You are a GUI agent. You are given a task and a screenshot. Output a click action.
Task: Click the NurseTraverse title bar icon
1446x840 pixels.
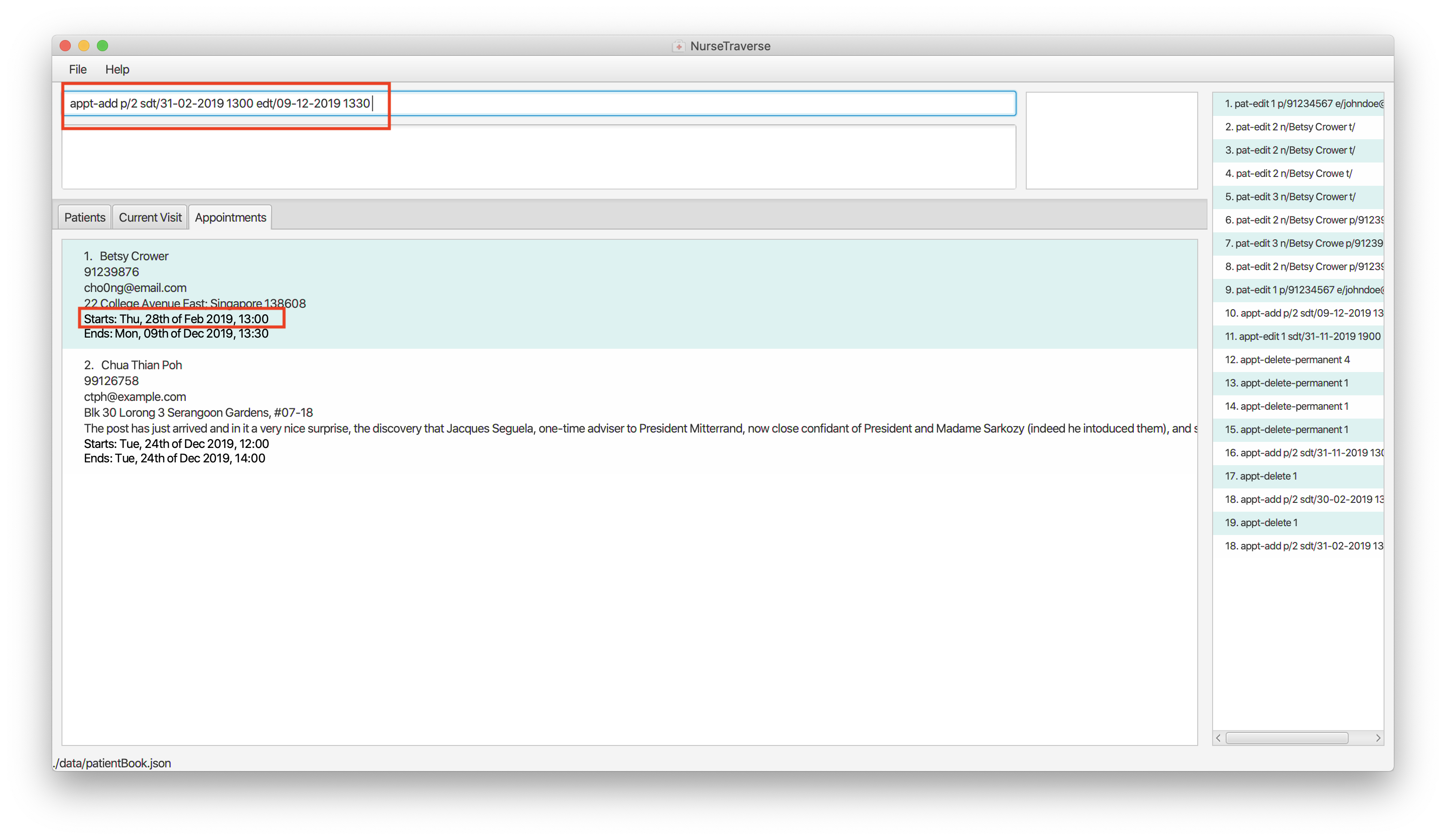[678, 47]
